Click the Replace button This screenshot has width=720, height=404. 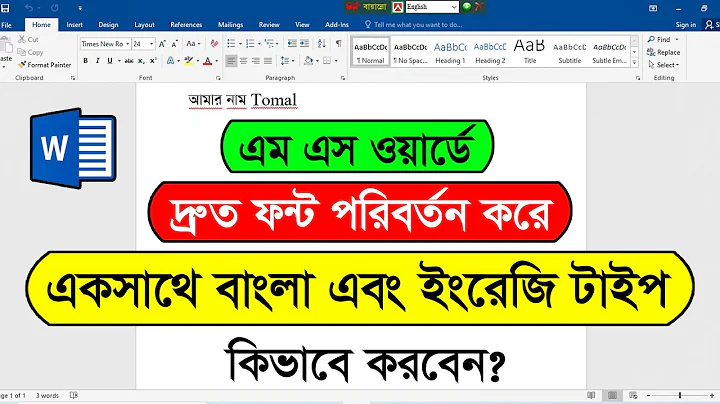coord(664,52)
